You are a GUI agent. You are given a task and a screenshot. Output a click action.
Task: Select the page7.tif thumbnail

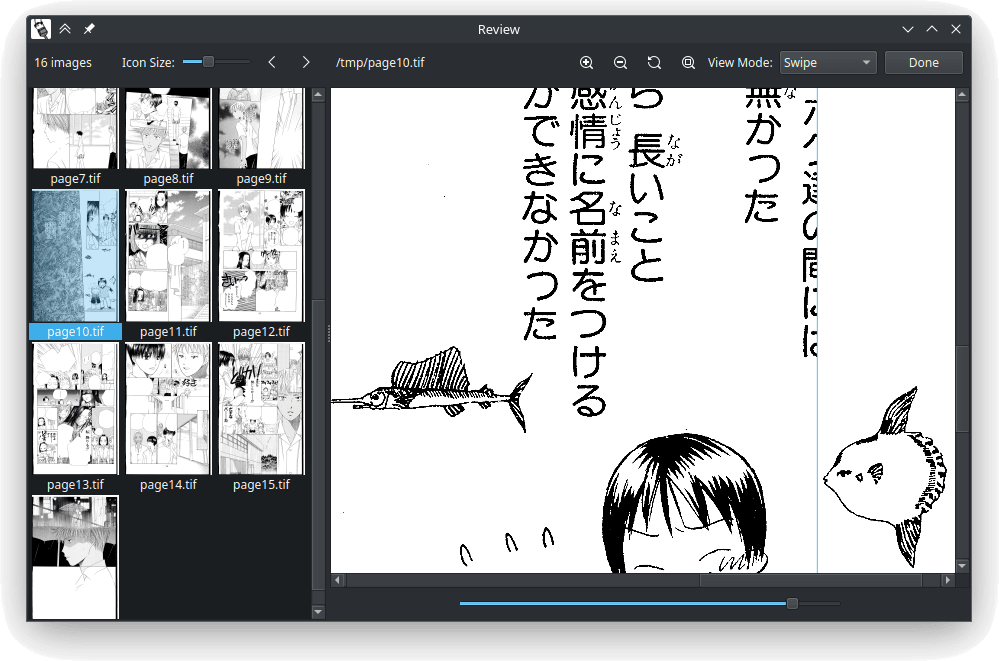pos(75,128)
